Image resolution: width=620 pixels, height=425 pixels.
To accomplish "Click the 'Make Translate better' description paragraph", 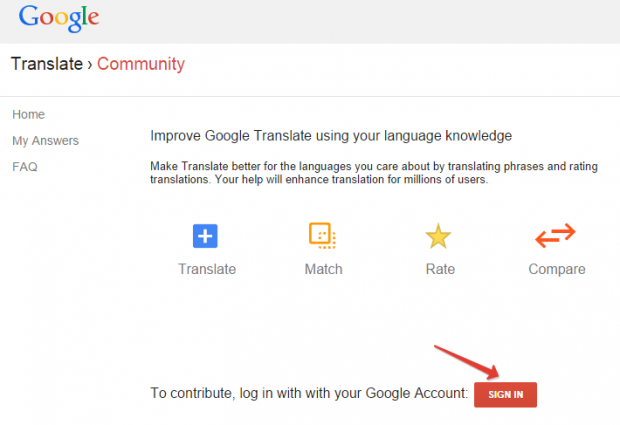I will 374,173.
